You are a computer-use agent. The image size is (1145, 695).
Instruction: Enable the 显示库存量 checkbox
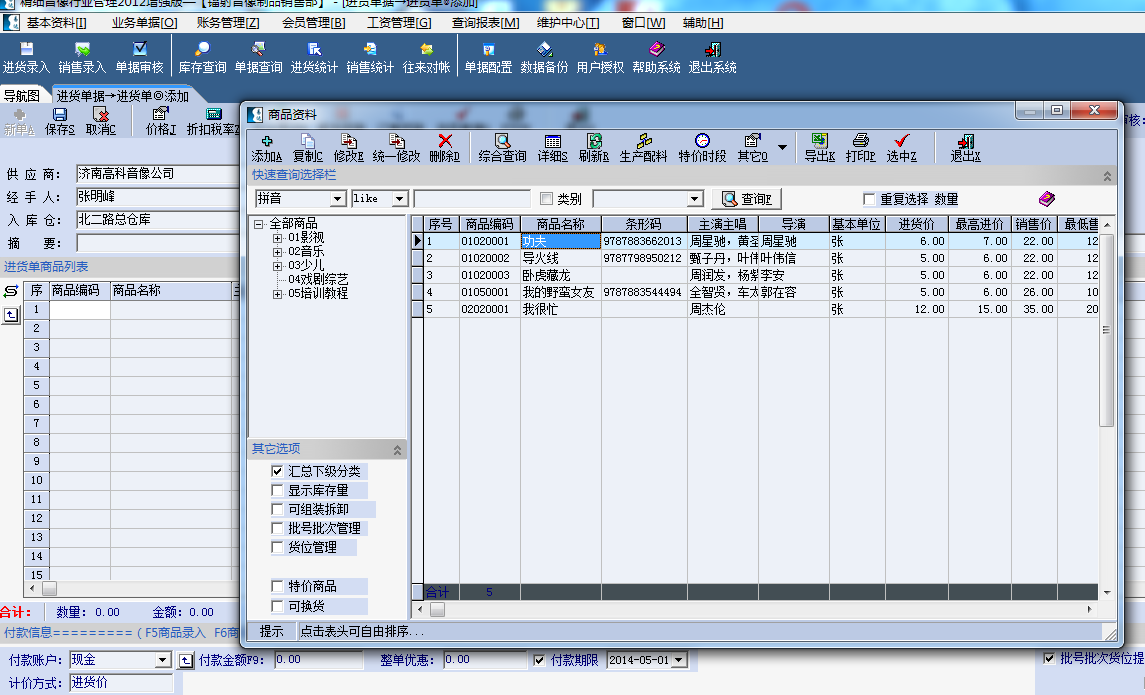click(x=278, y=491)
